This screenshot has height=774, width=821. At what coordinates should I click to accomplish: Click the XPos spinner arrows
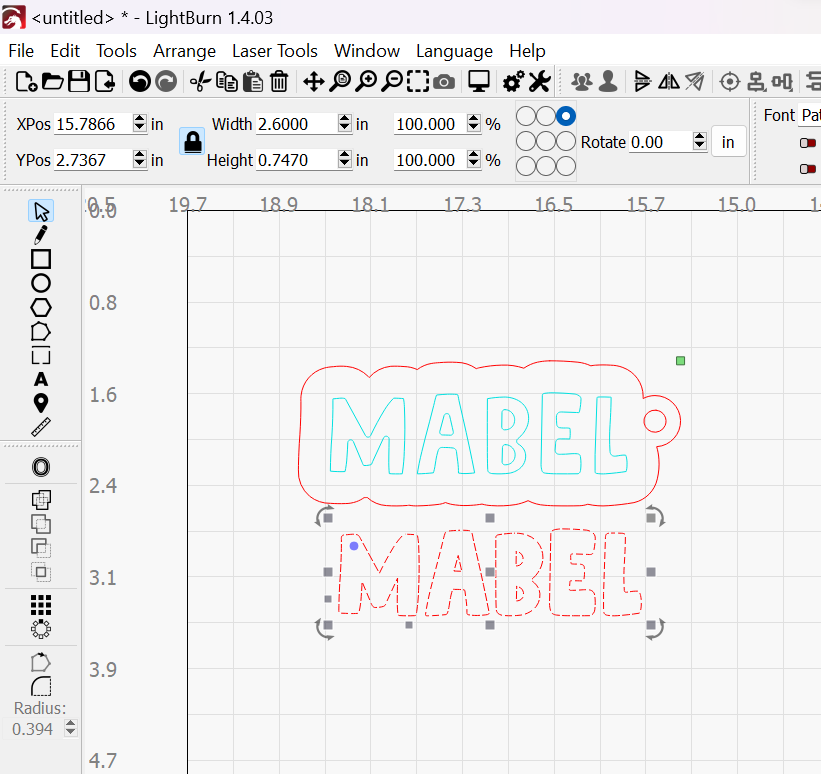point(139,124)
